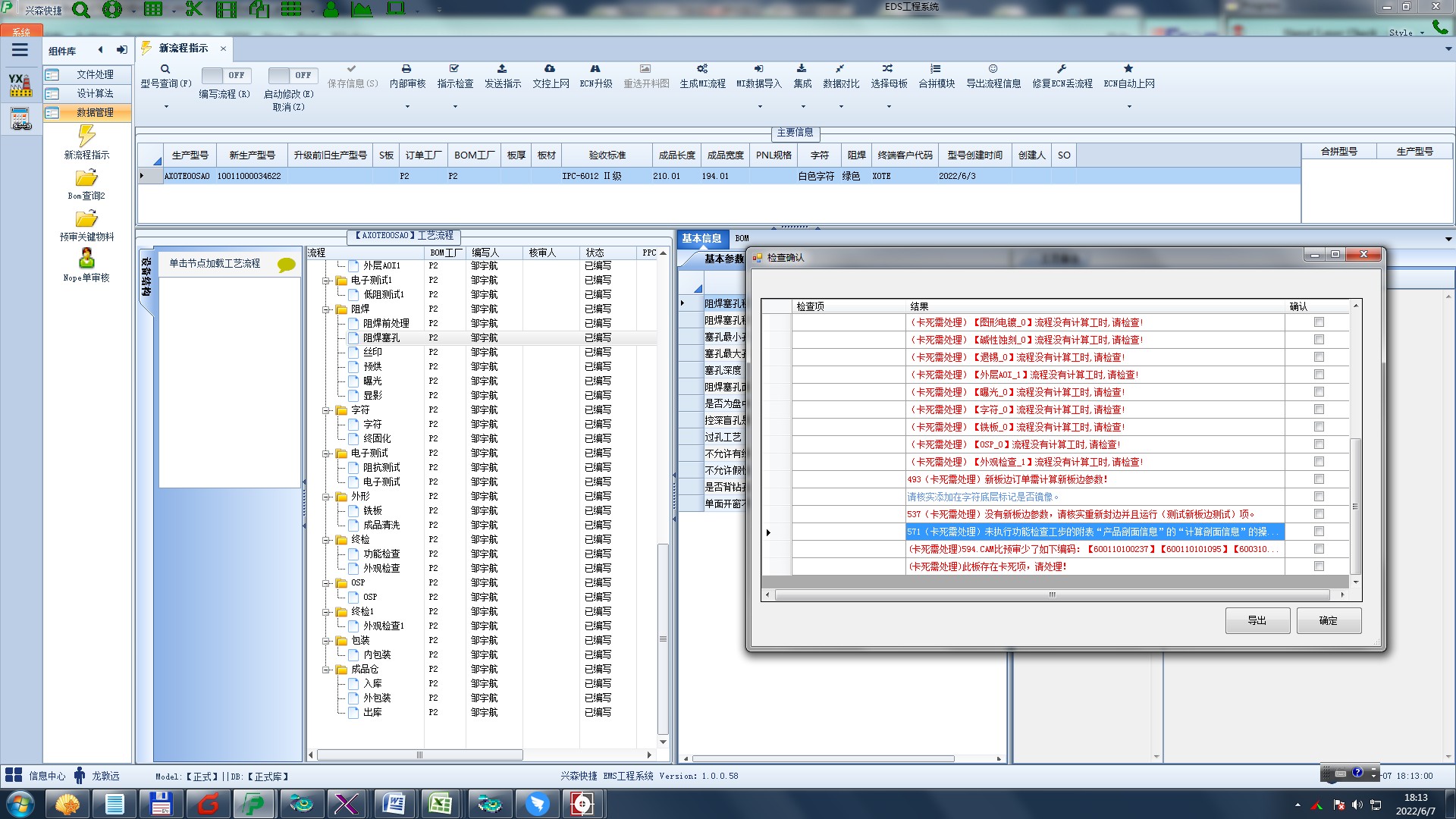Click the ECN自动上网 star icon
Viewport: 1456px width, 819px height.
pyautogui.click(x=1128, y=69)
